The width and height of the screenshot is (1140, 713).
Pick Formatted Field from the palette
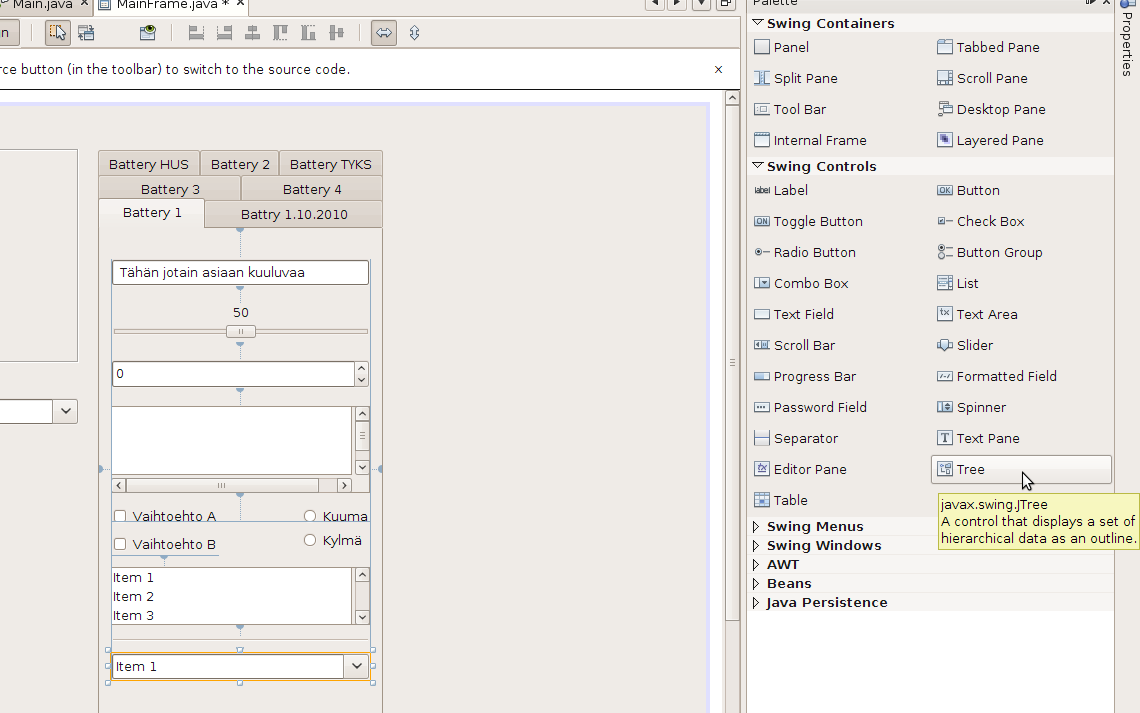point(997,376)
